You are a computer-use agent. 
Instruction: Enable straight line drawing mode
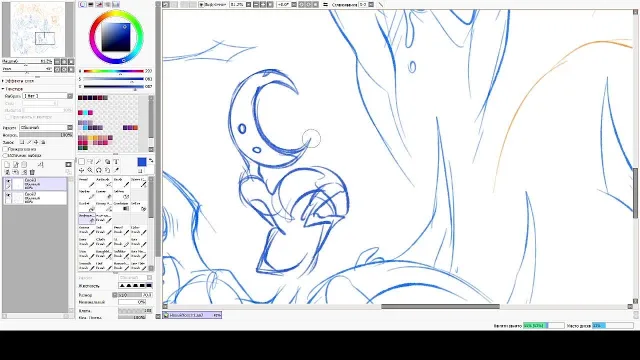coord(380,4)
